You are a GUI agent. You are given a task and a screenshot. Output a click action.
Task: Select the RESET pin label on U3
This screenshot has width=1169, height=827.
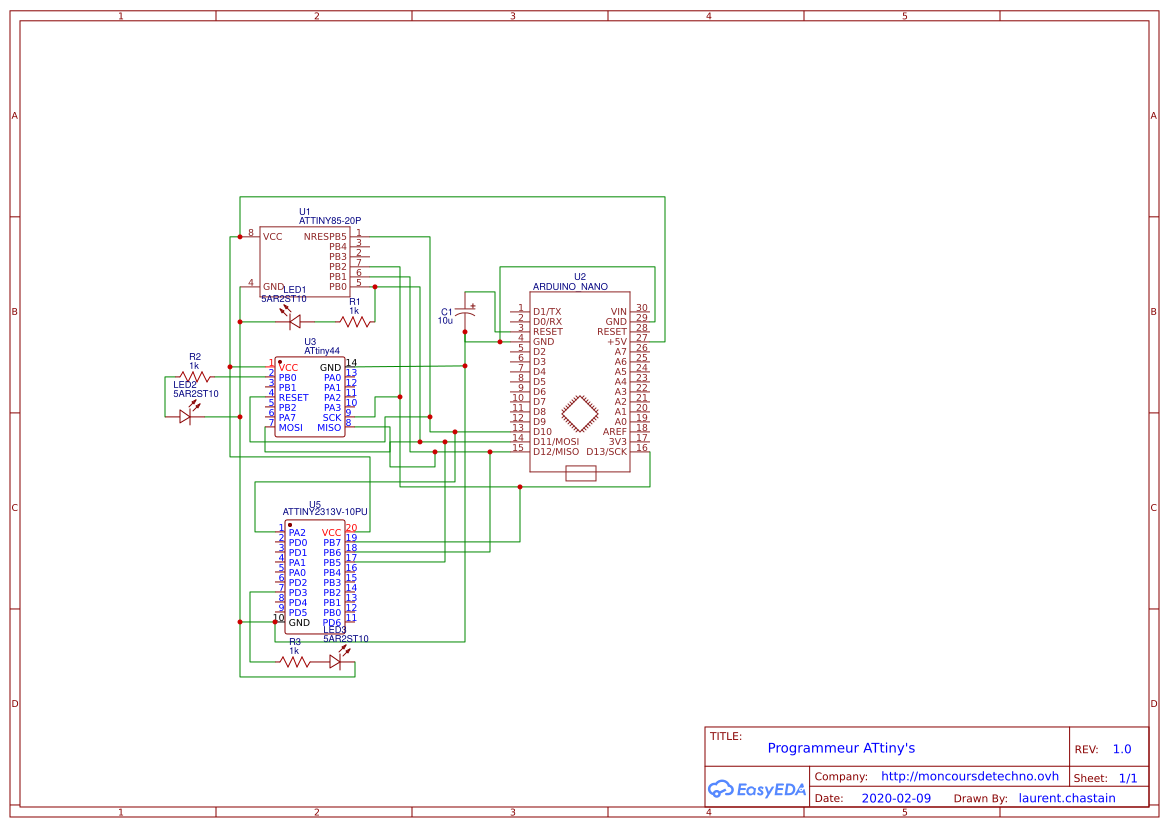(296, 397)
